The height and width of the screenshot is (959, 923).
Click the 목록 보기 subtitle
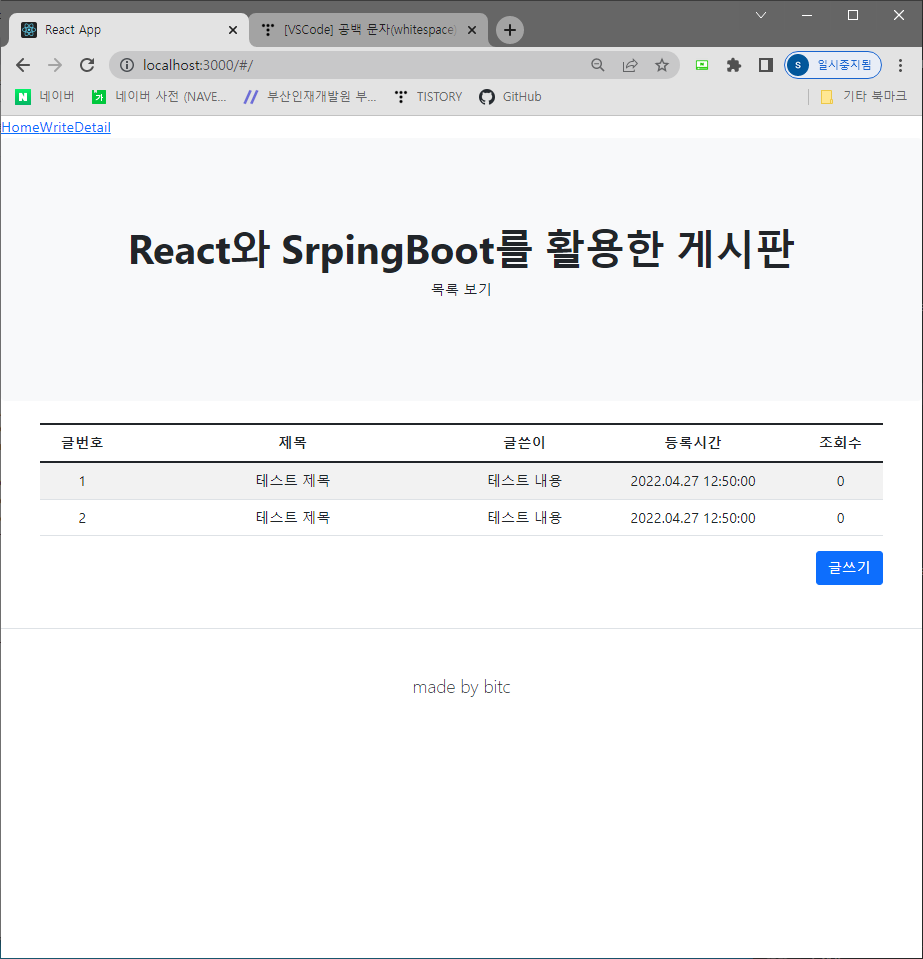(x=461, y=289)
